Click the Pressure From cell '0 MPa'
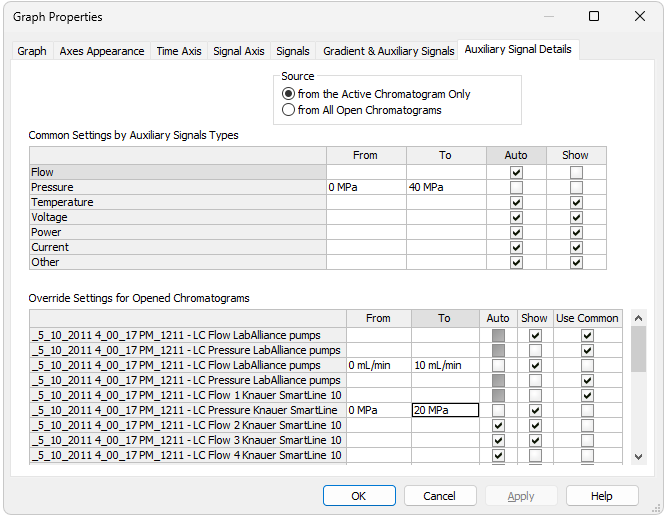 (x=366, y=187)
